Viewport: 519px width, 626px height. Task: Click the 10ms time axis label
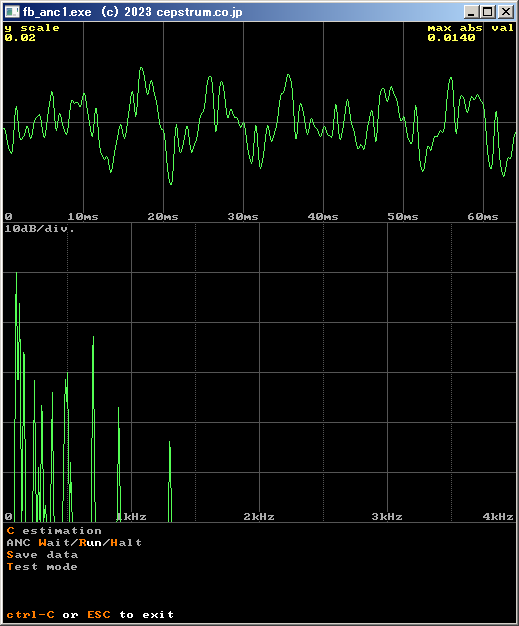(x=83, y=217)
